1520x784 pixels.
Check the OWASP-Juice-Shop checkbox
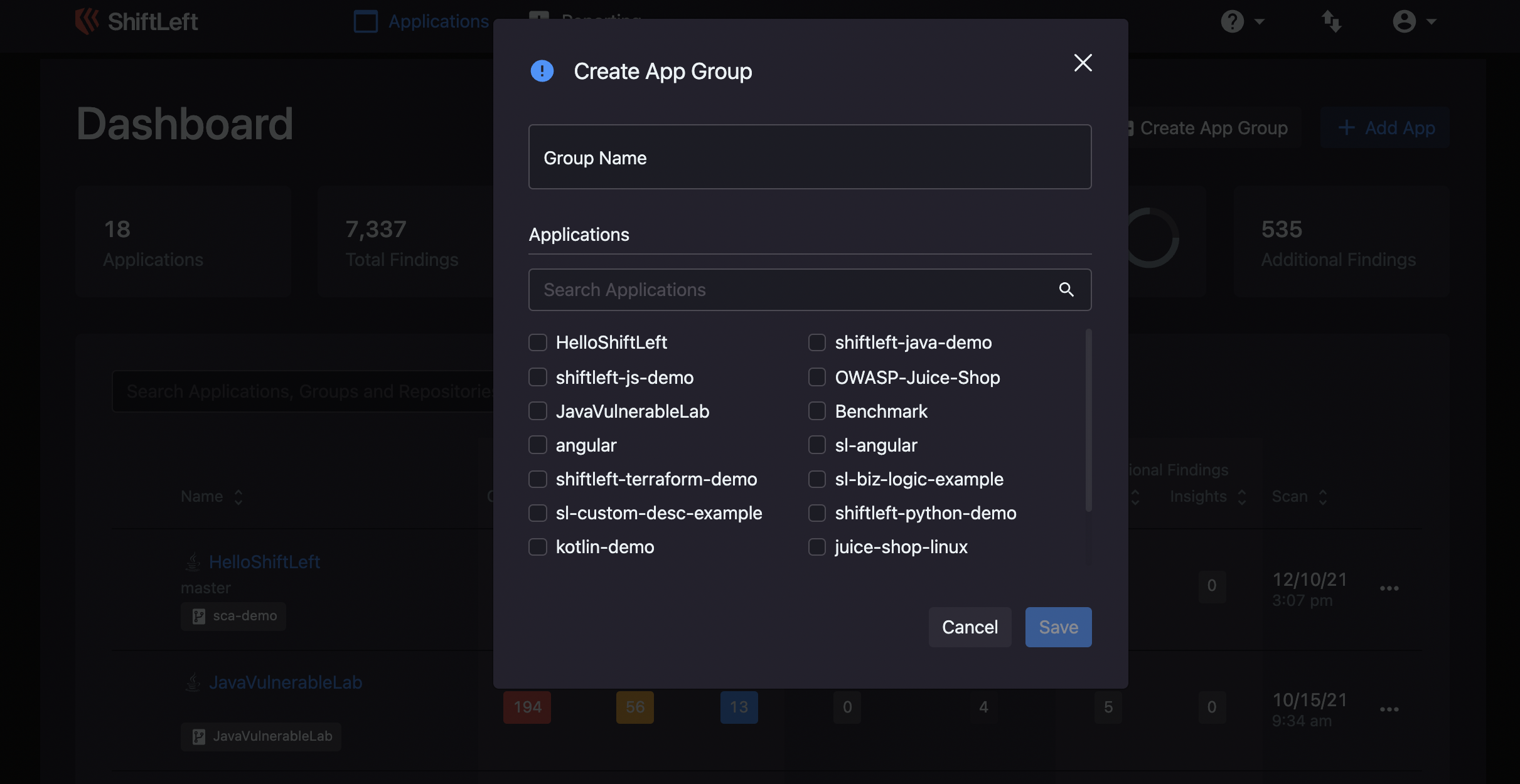(x=816, y=378)
